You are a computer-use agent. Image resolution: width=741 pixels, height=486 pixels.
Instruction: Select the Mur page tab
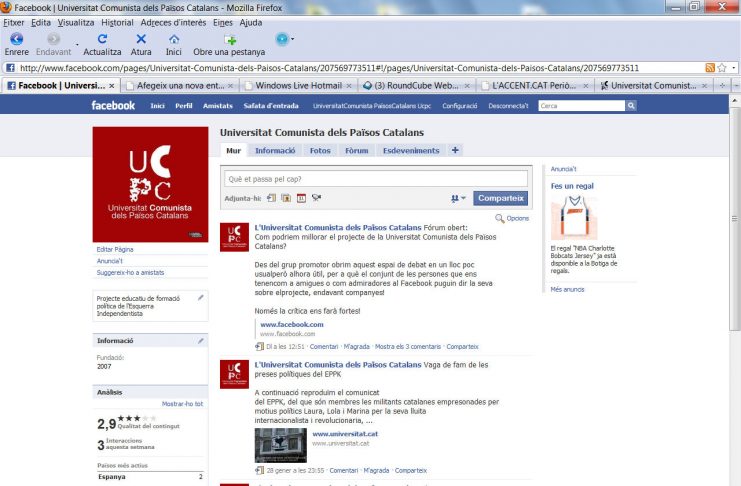click(x=233, y=150)
